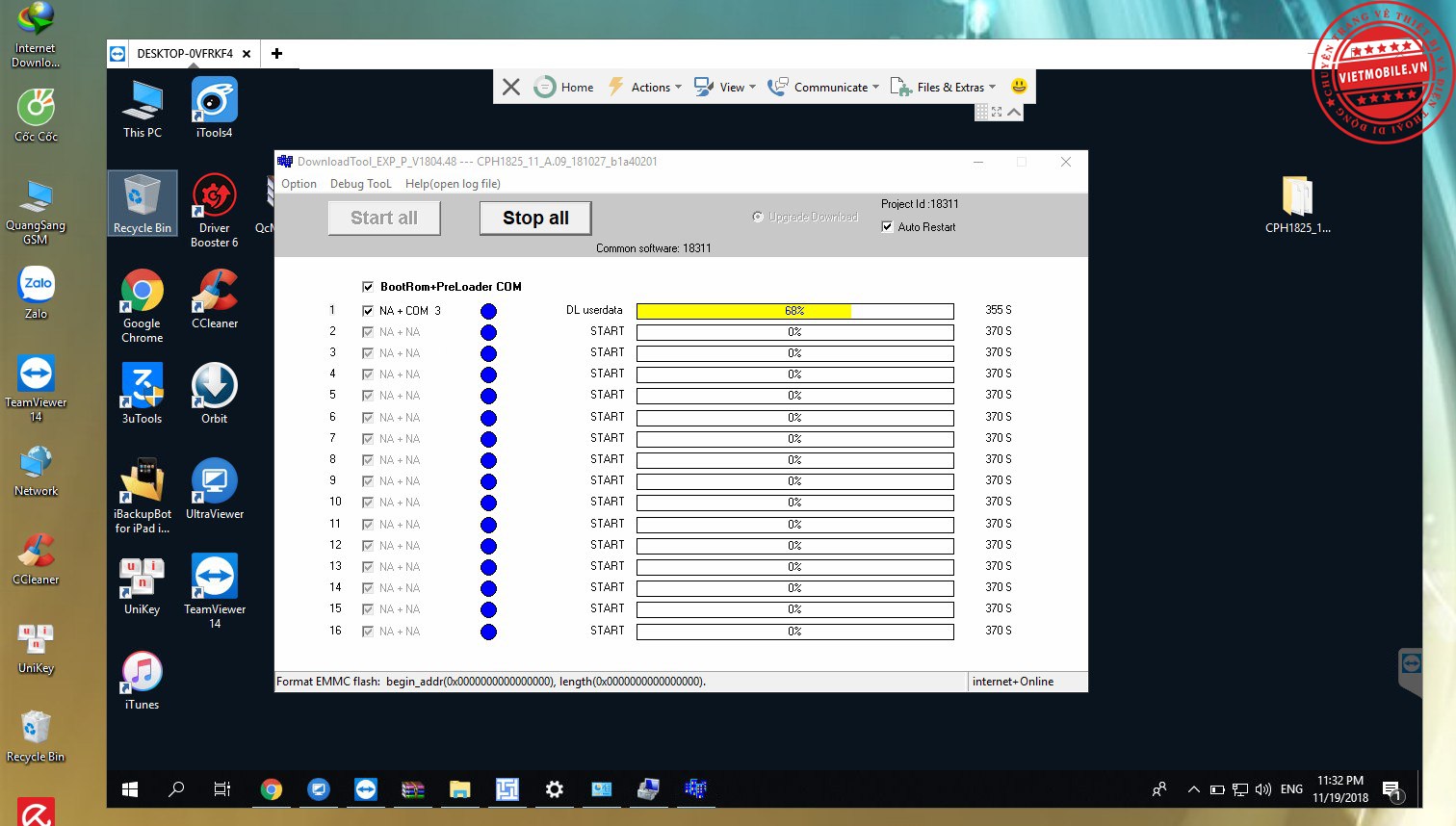Collapse TeamViewer toolbar with chevron
The height and width of the screenshot is (826, 1456).
pyautogui.click(x=1014, y=112)
